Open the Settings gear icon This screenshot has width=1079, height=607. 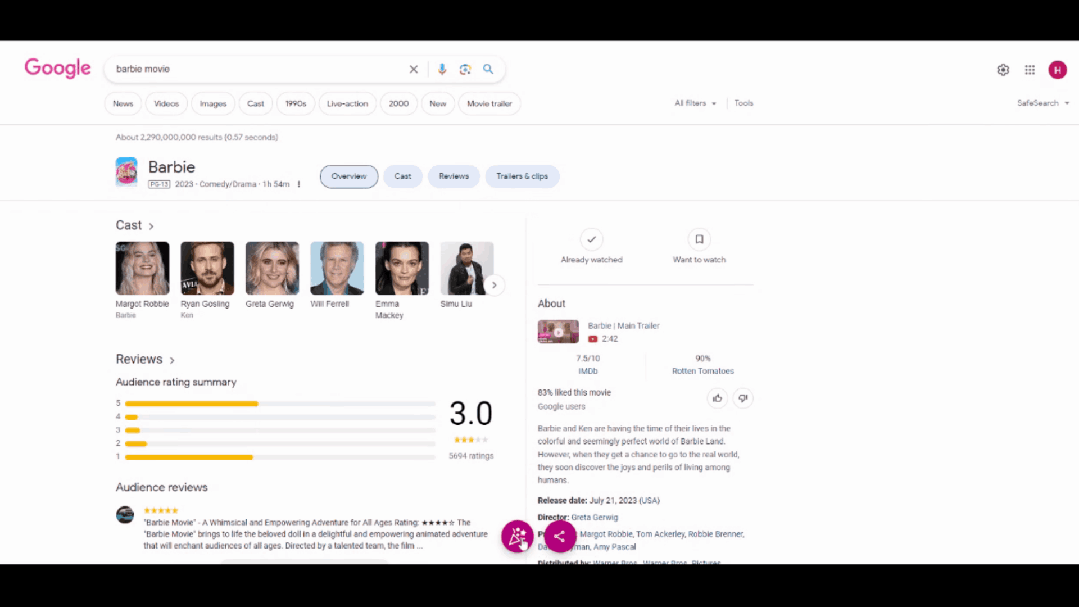[x=1003, y=70]
